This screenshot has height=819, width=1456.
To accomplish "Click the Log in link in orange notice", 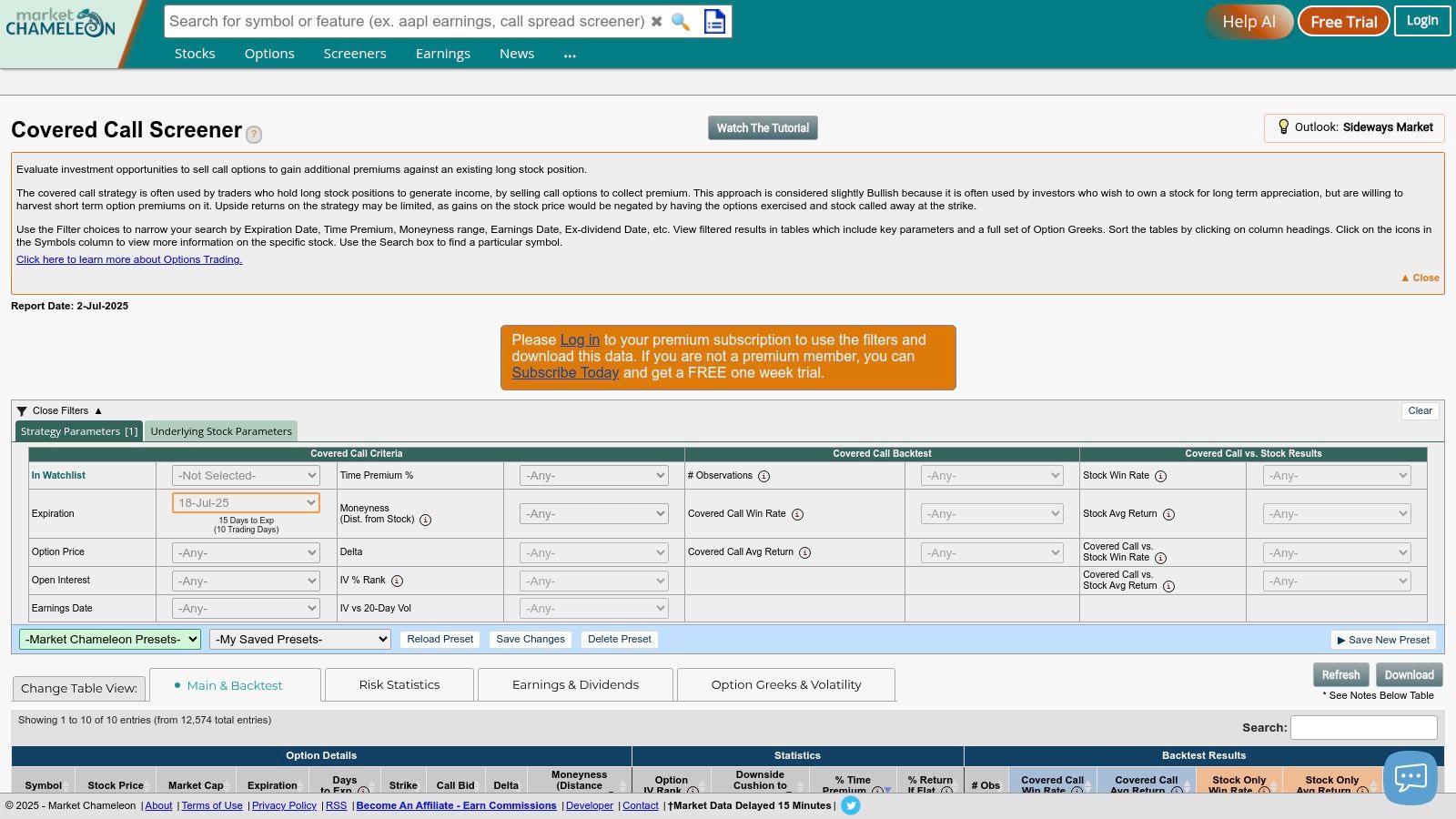I will tap(580, 340).
